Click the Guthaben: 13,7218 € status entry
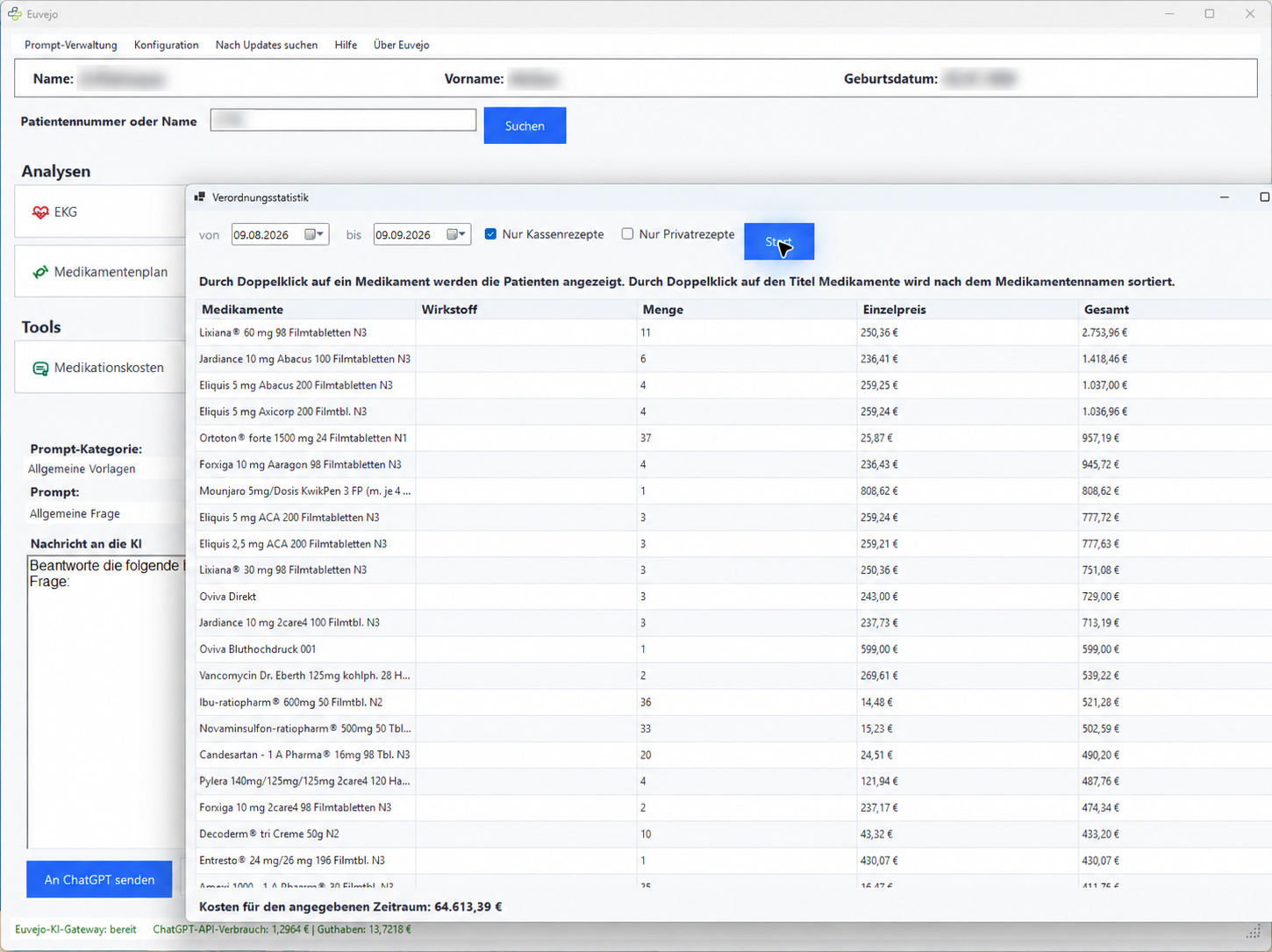 coord(364,929)
